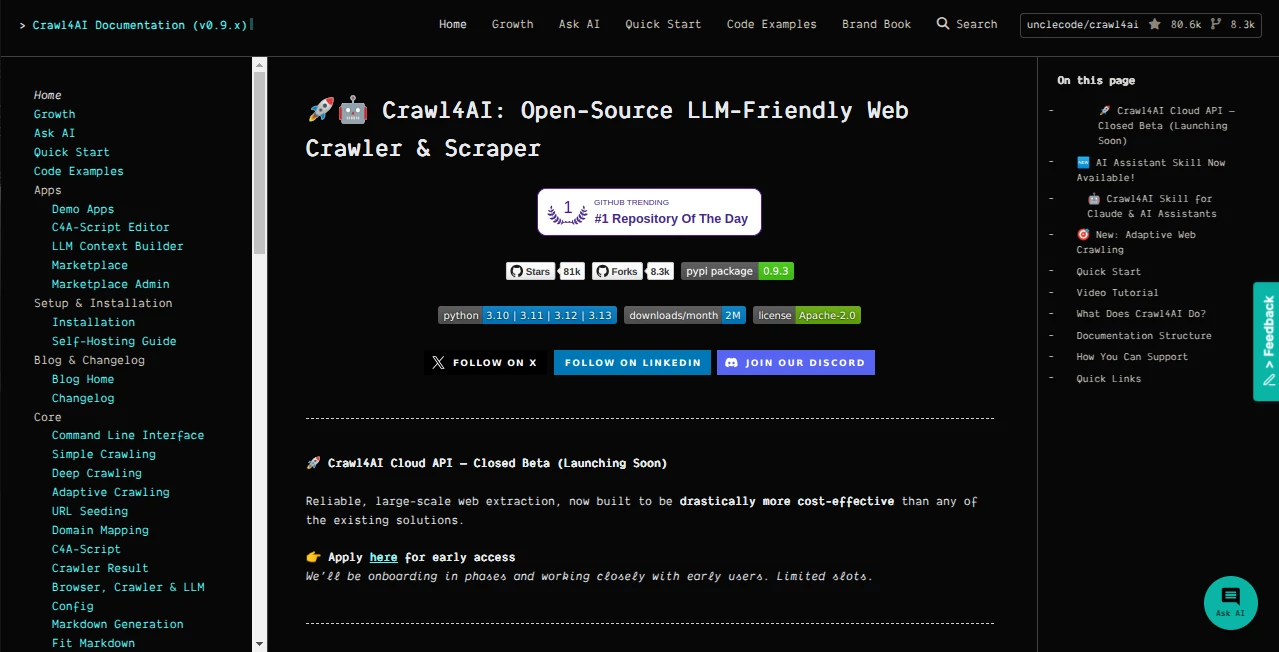Select Home in the top navigation
Viewport: 1279px width, 652px height.
453,24
